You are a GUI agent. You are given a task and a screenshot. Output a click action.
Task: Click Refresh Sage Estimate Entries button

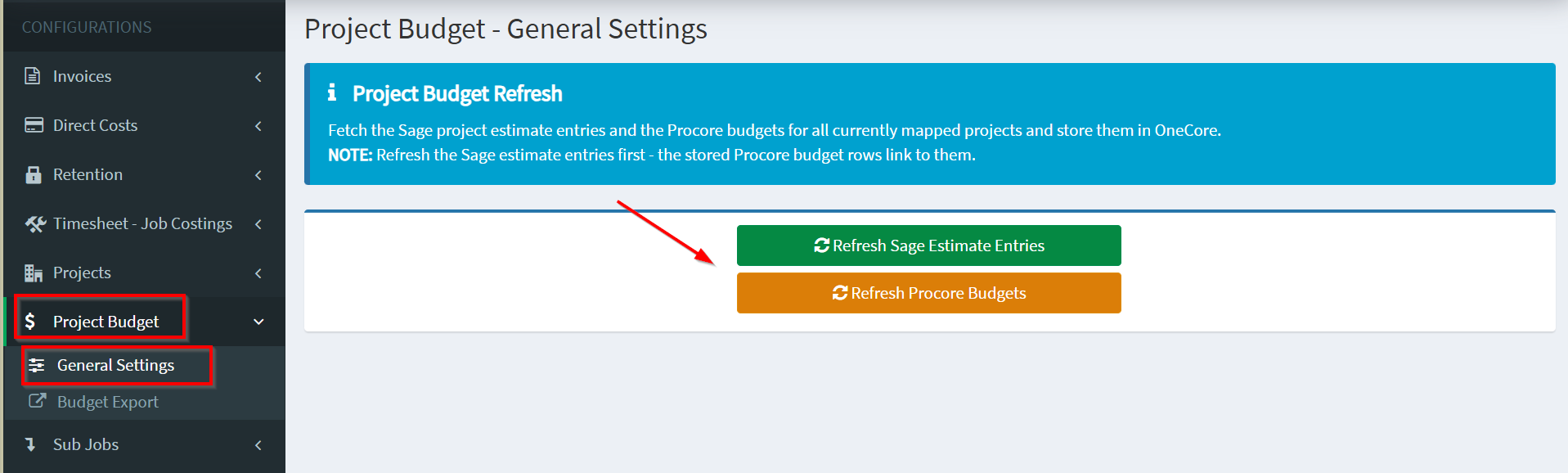click(x=928, y=246)
